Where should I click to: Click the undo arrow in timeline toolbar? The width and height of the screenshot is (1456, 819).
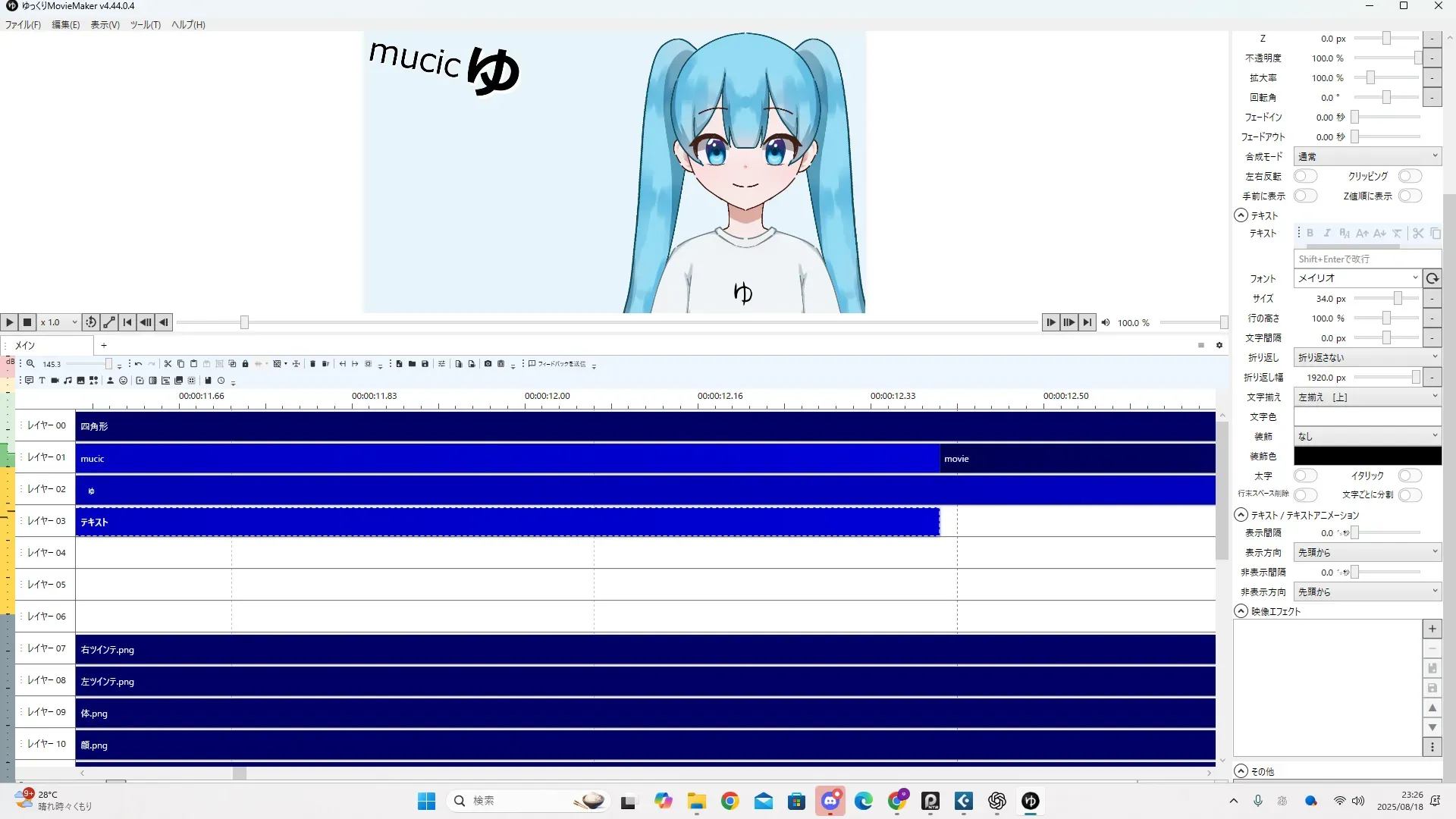point(138,364)
